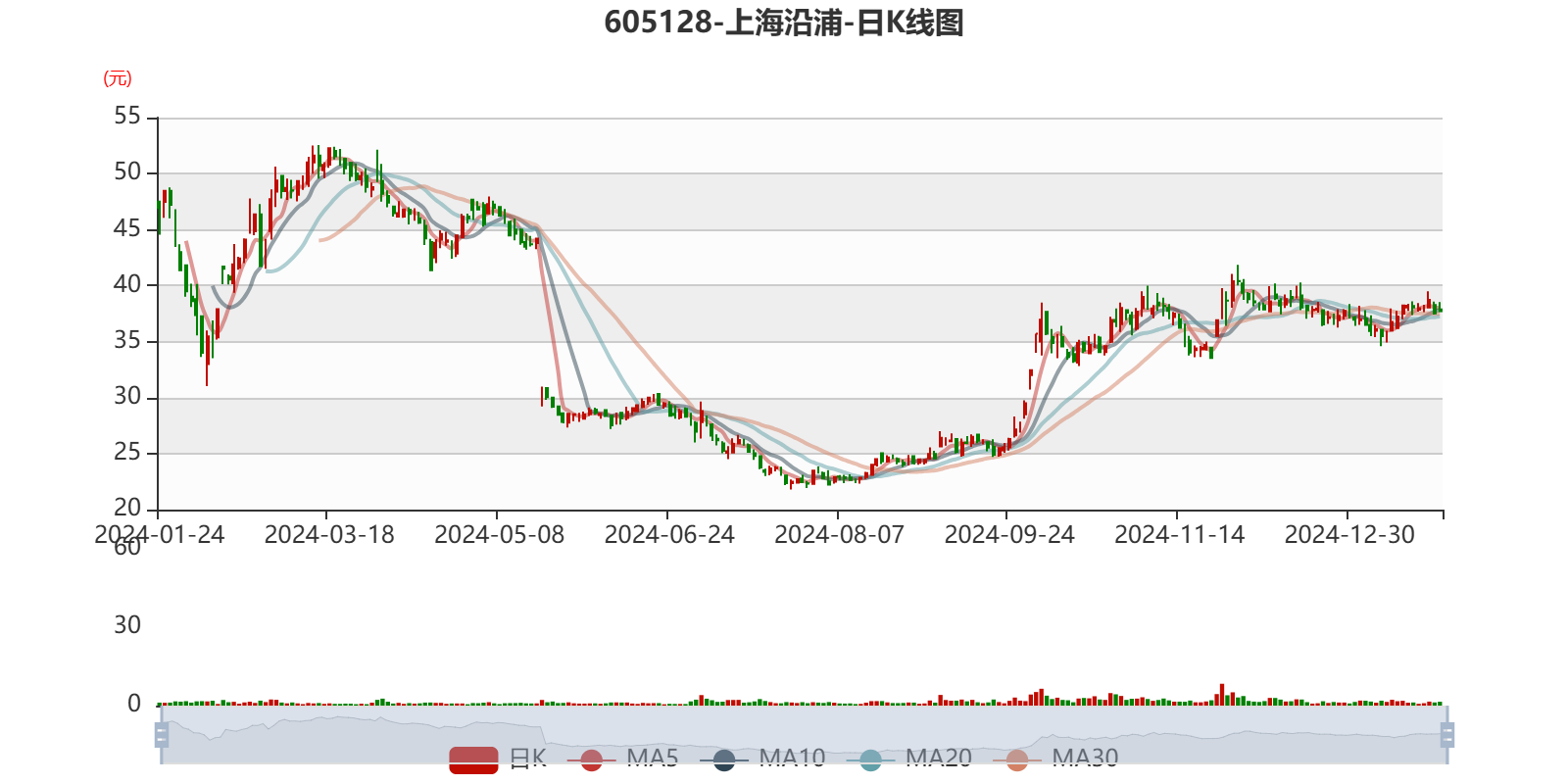The height and width of the screenshot is (784, 1568).
Task: Show or hide the MA30 legend entry
Action: [1055, 759]
